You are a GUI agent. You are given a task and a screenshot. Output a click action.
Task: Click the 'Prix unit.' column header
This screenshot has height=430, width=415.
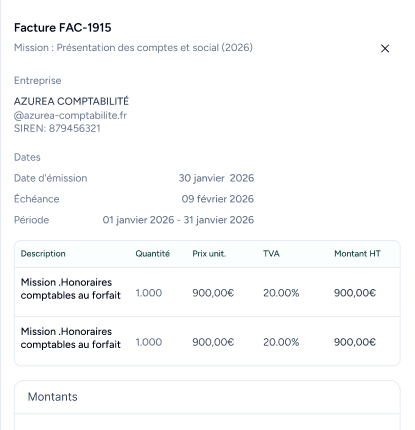pyautogui.click(x=209, y=254)
